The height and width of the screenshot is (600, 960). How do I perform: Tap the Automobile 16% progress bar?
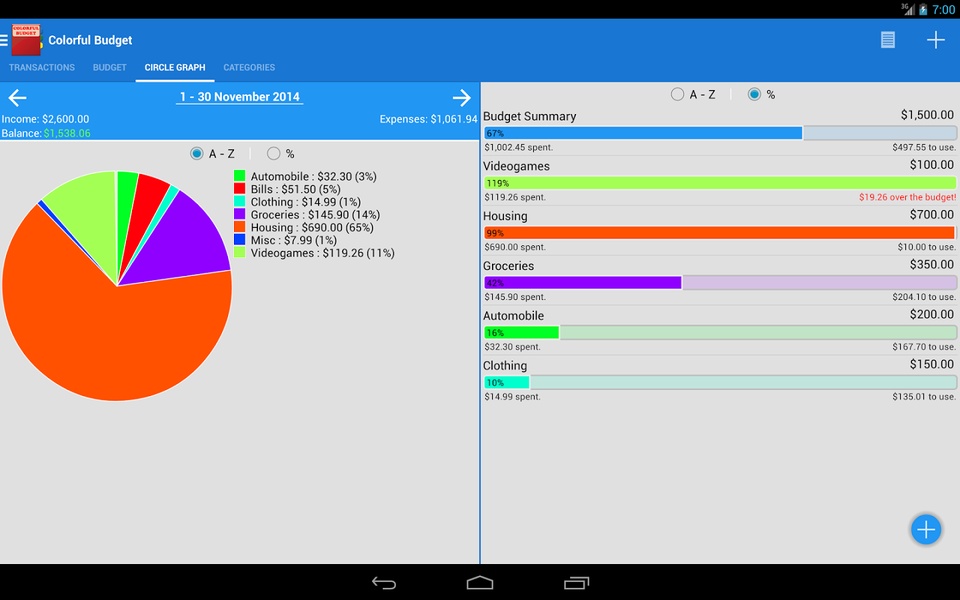click(x=720, y=332)
